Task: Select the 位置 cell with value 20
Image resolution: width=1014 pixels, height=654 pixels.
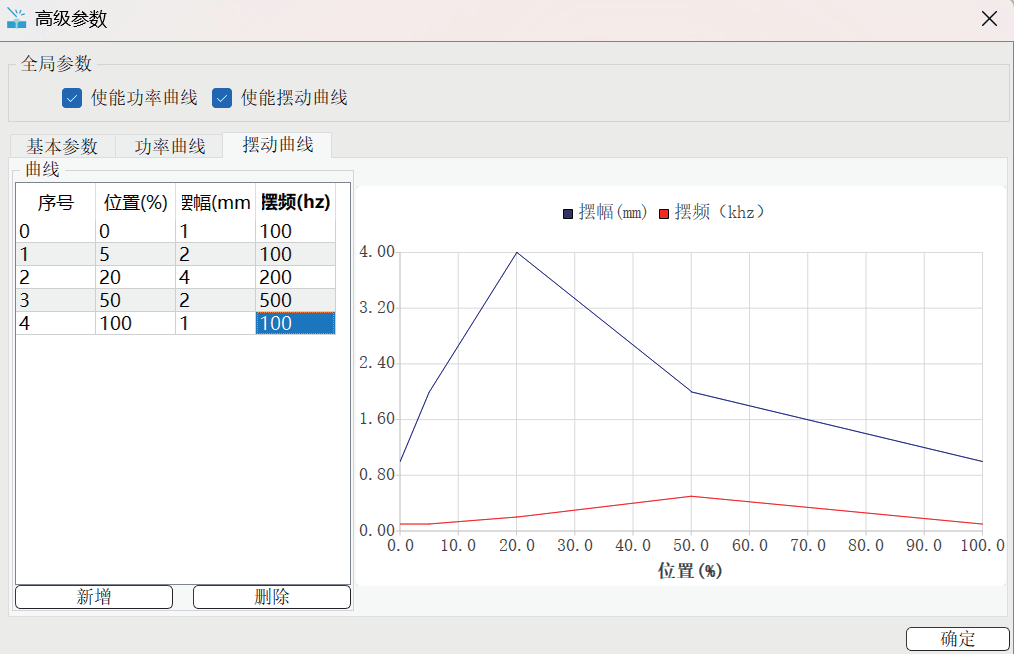Action: click(135, 277)
